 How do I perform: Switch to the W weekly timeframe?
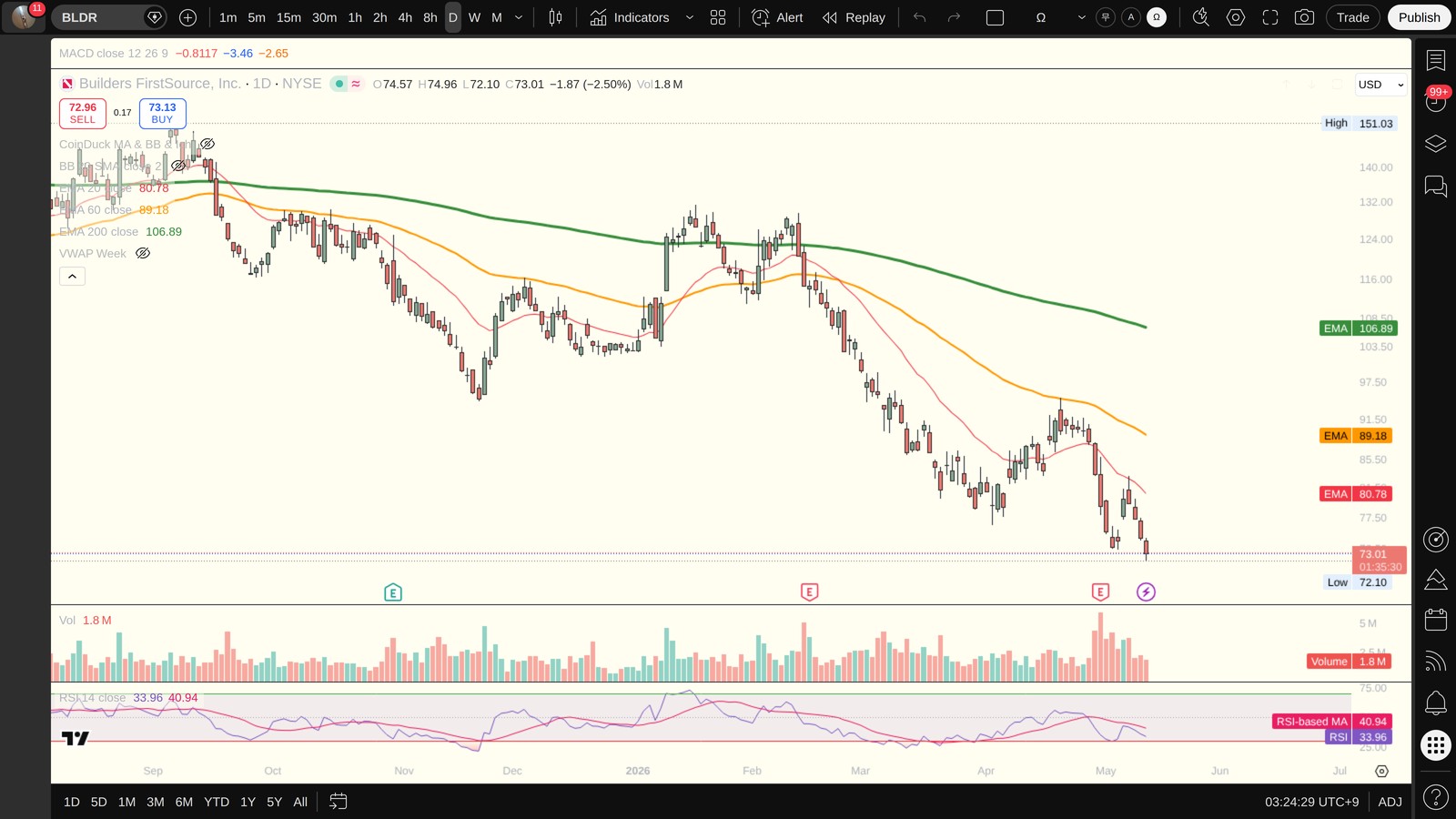474,17
